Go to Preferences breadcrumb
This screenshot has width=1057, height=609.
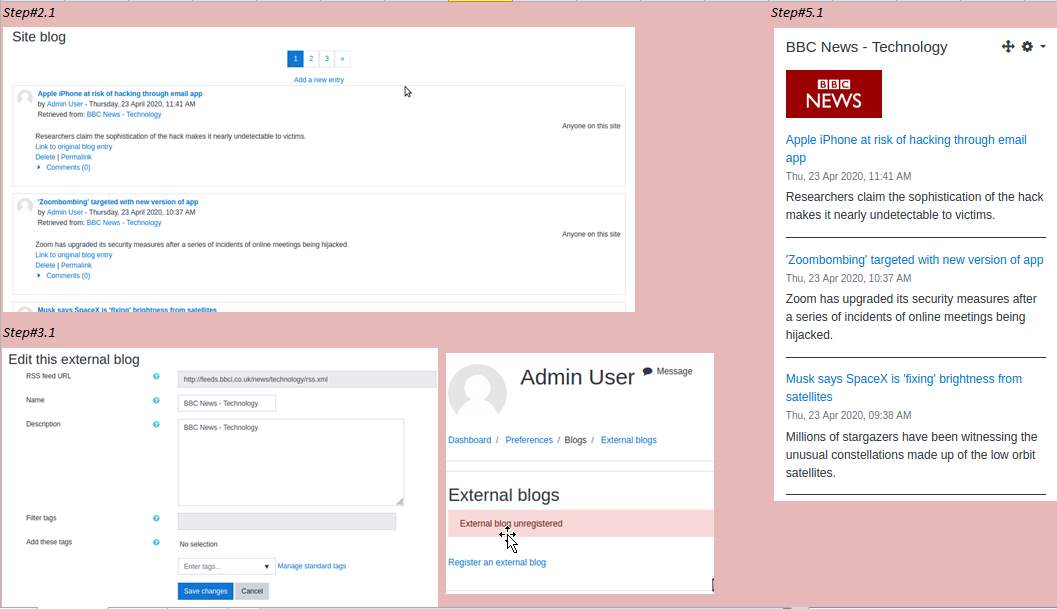pyautogui.click(x=528, y=440)
